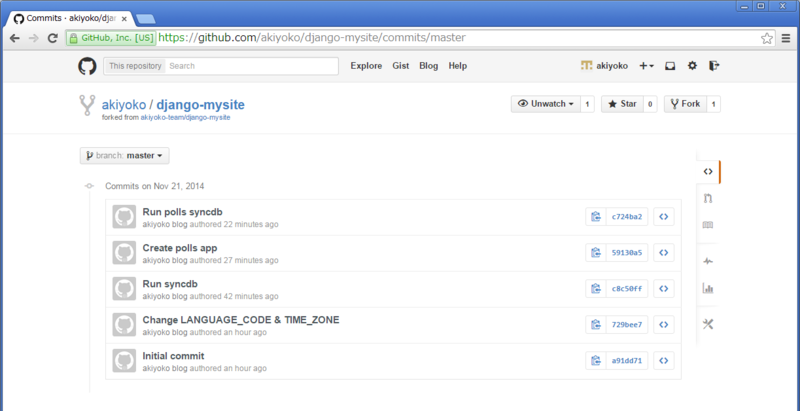Focus the repository search field
This screenshot has height=411, width=800.
coord(252,66)
